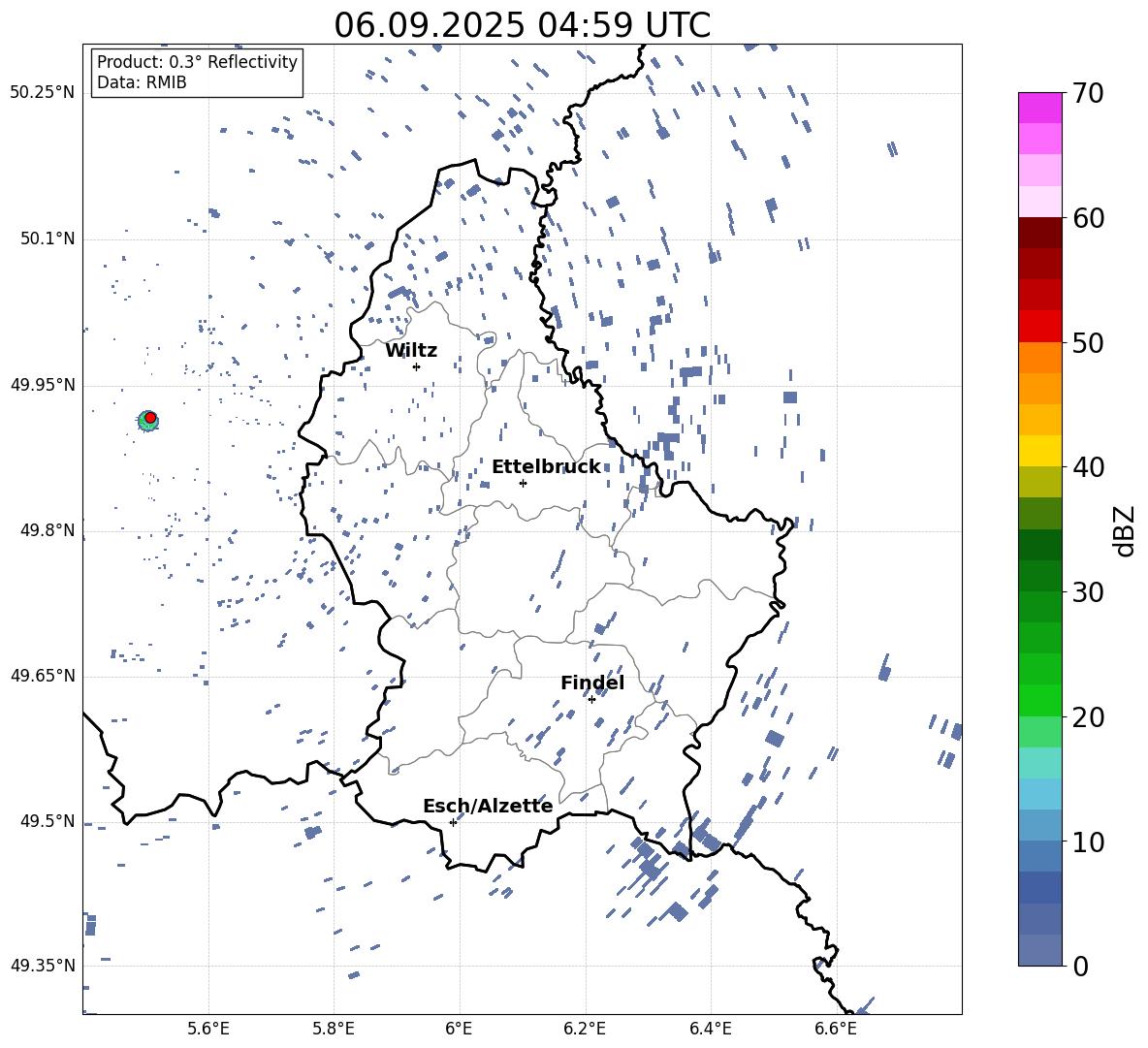
Task: Click the 0 colorbar tick label
Action: click(x=1080, y=966)
